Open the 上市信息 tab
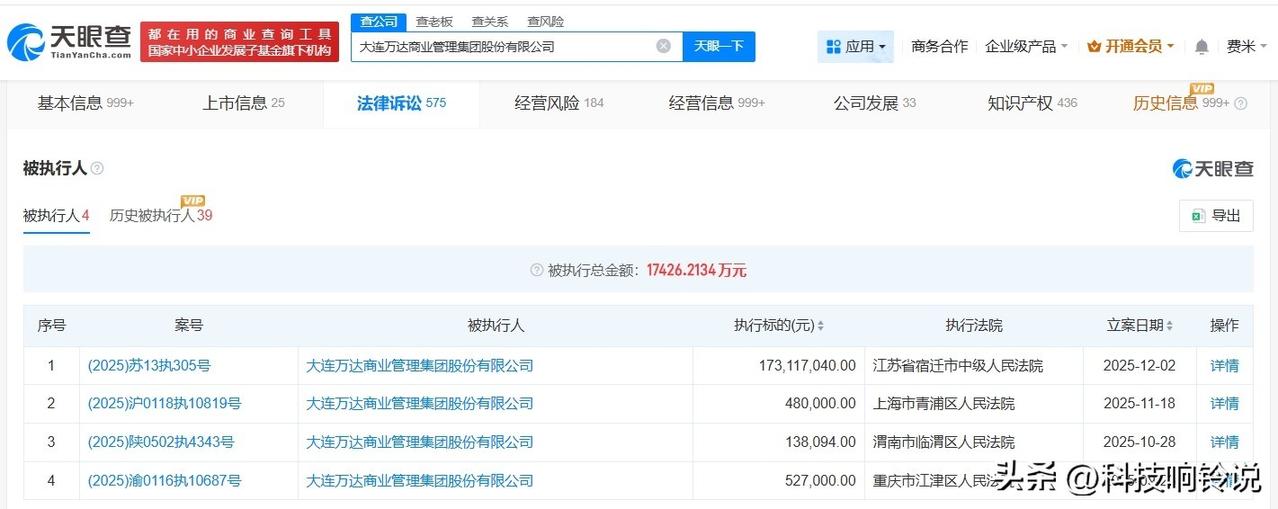This screenshot has width=1278, height=509. pos(244,103)
